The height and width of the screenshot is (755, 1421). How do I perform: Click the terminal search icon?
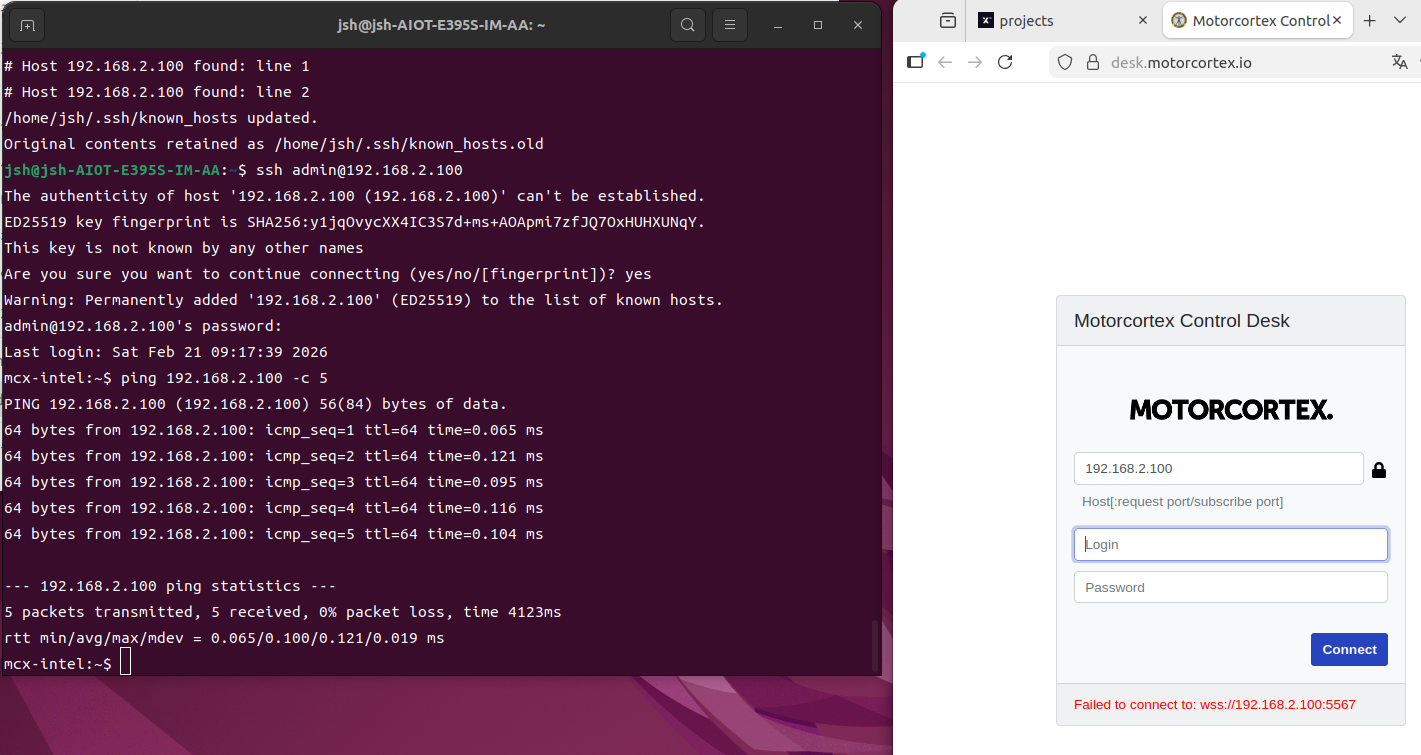click(x=688, y=25)
